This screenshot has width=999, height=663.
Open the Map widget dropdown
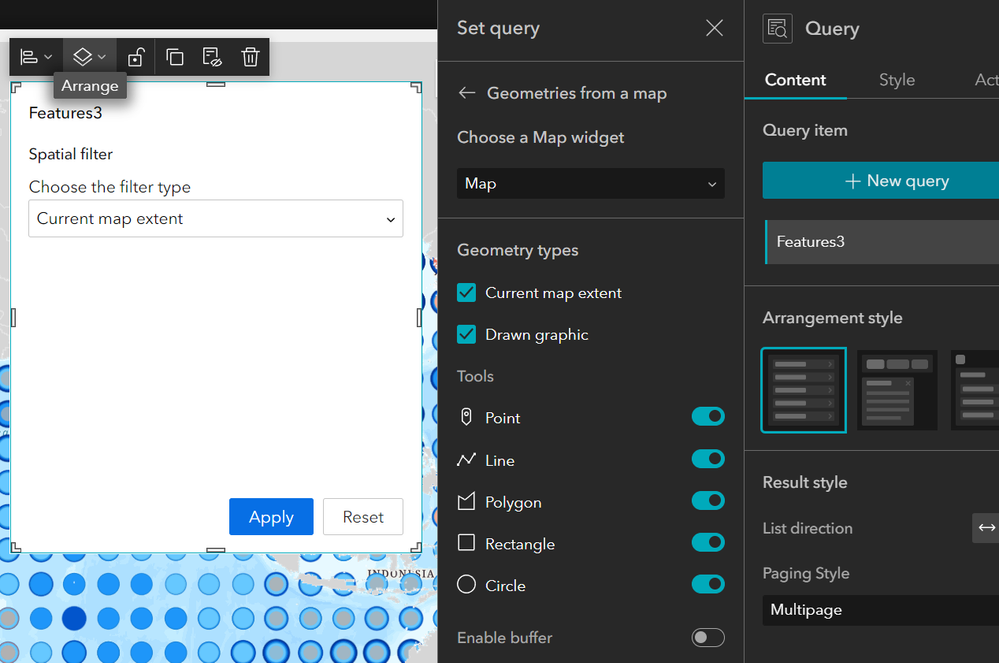click(x=591, y=183)
